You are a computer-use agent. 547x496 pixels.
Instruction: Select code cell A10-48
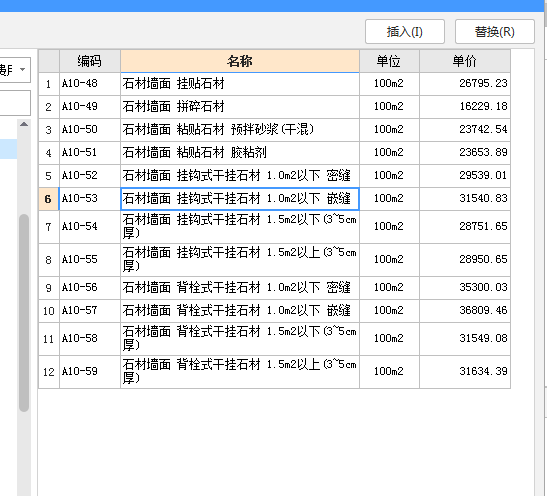[90, 84]
